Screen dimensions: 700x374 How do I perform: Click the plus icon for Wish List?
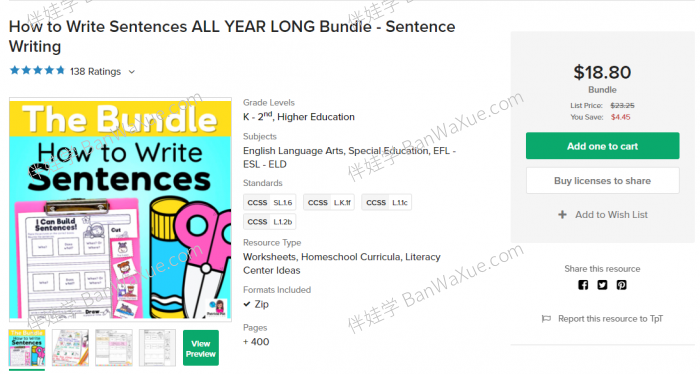click(x=562, y=215)
